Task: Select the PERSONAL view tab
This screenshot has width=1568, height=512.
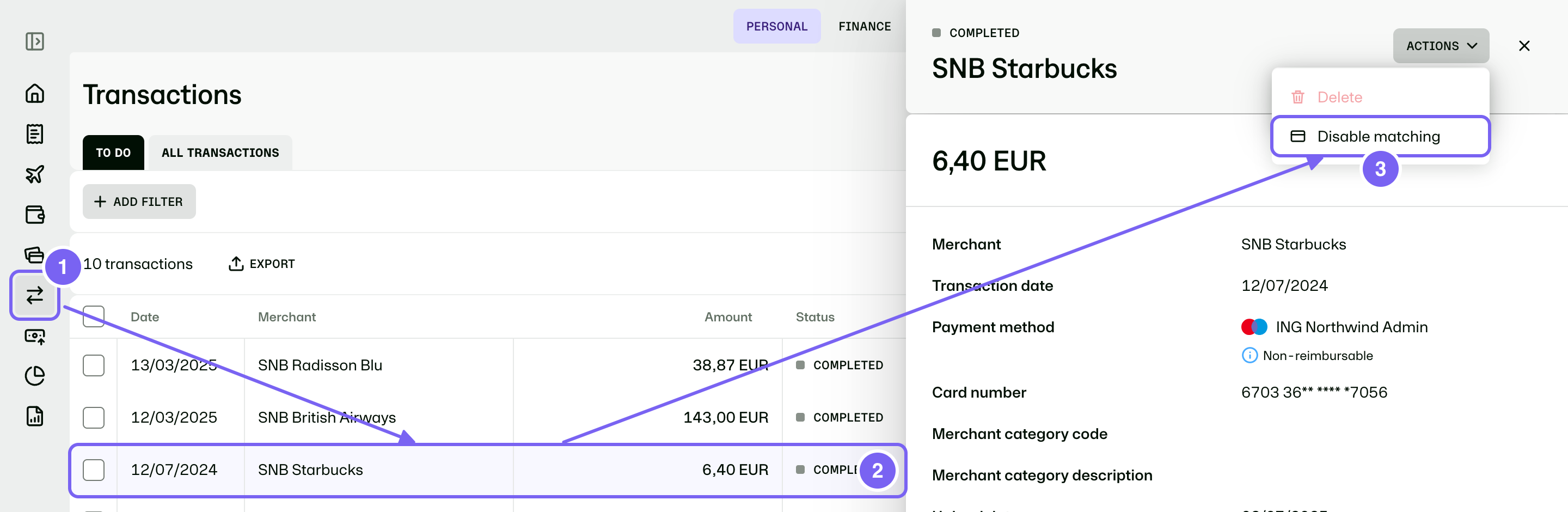Action: 777,26
